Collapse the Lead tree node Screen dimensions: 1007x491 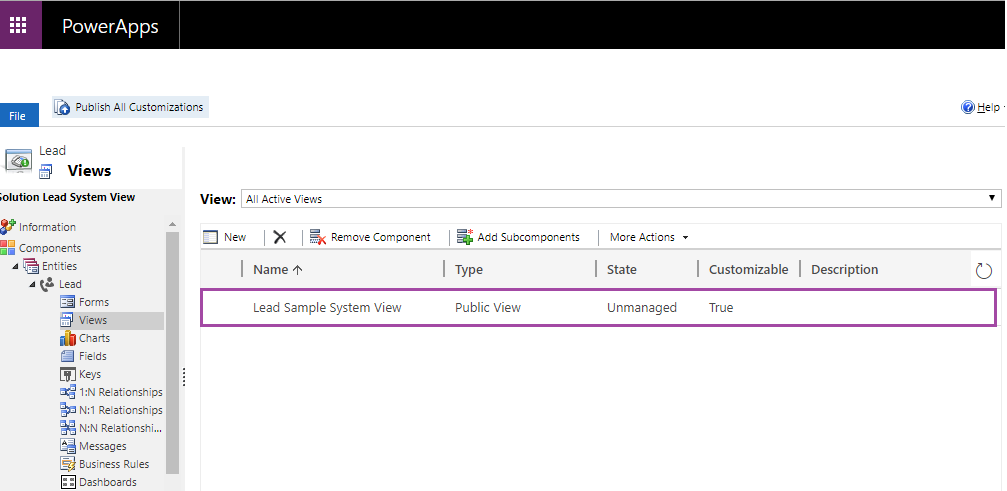pyautogui.click(x=32, y=284)
